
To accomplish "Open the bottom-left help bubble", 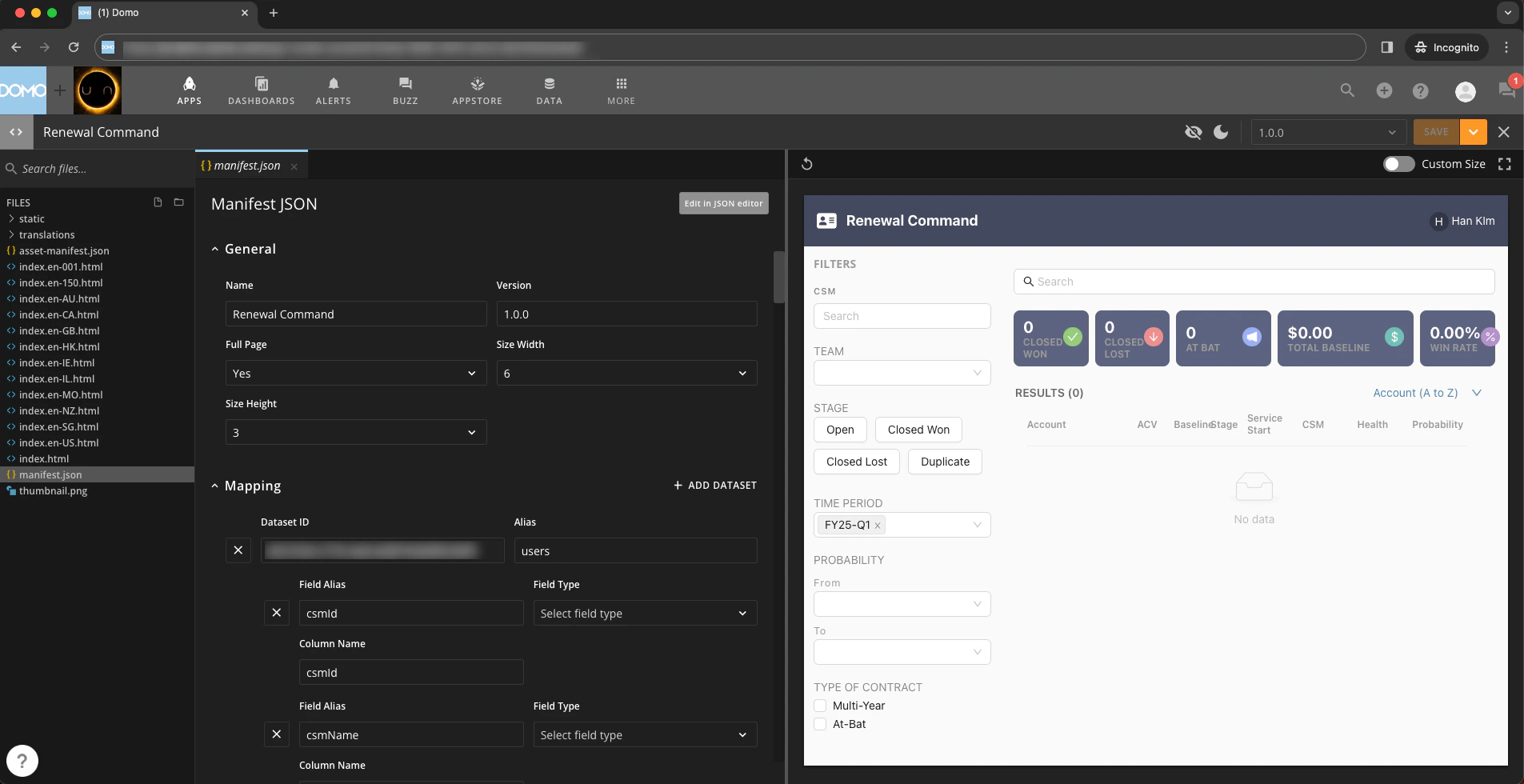I will 22,761.
